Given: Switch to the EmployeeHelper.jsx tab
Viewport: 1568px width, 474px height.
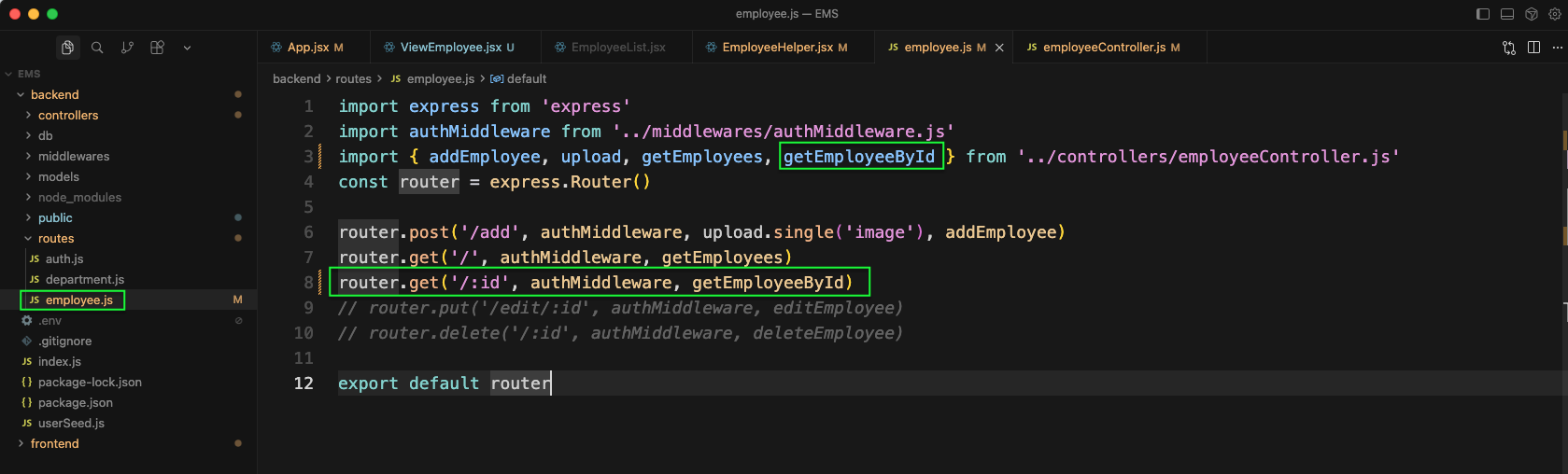Looking at the screenshot, I should [x=783, y=48].
